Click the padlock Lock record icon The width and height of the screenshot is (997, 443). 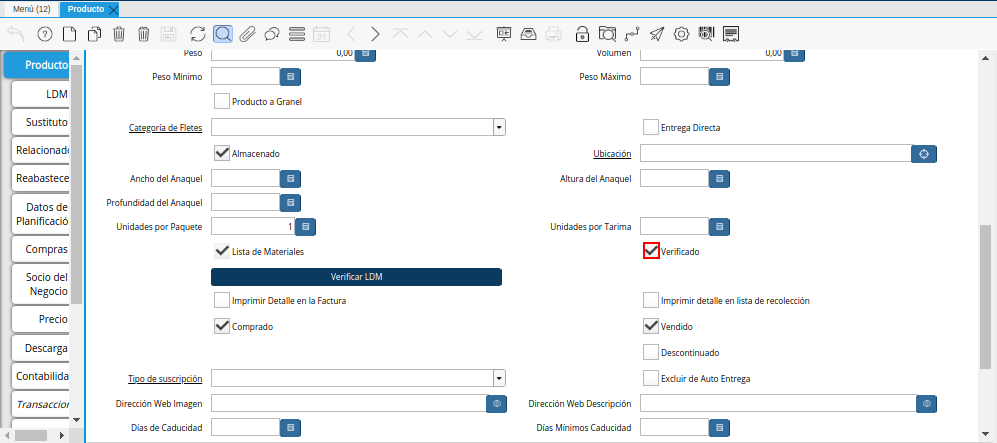(x=582, y=34)
